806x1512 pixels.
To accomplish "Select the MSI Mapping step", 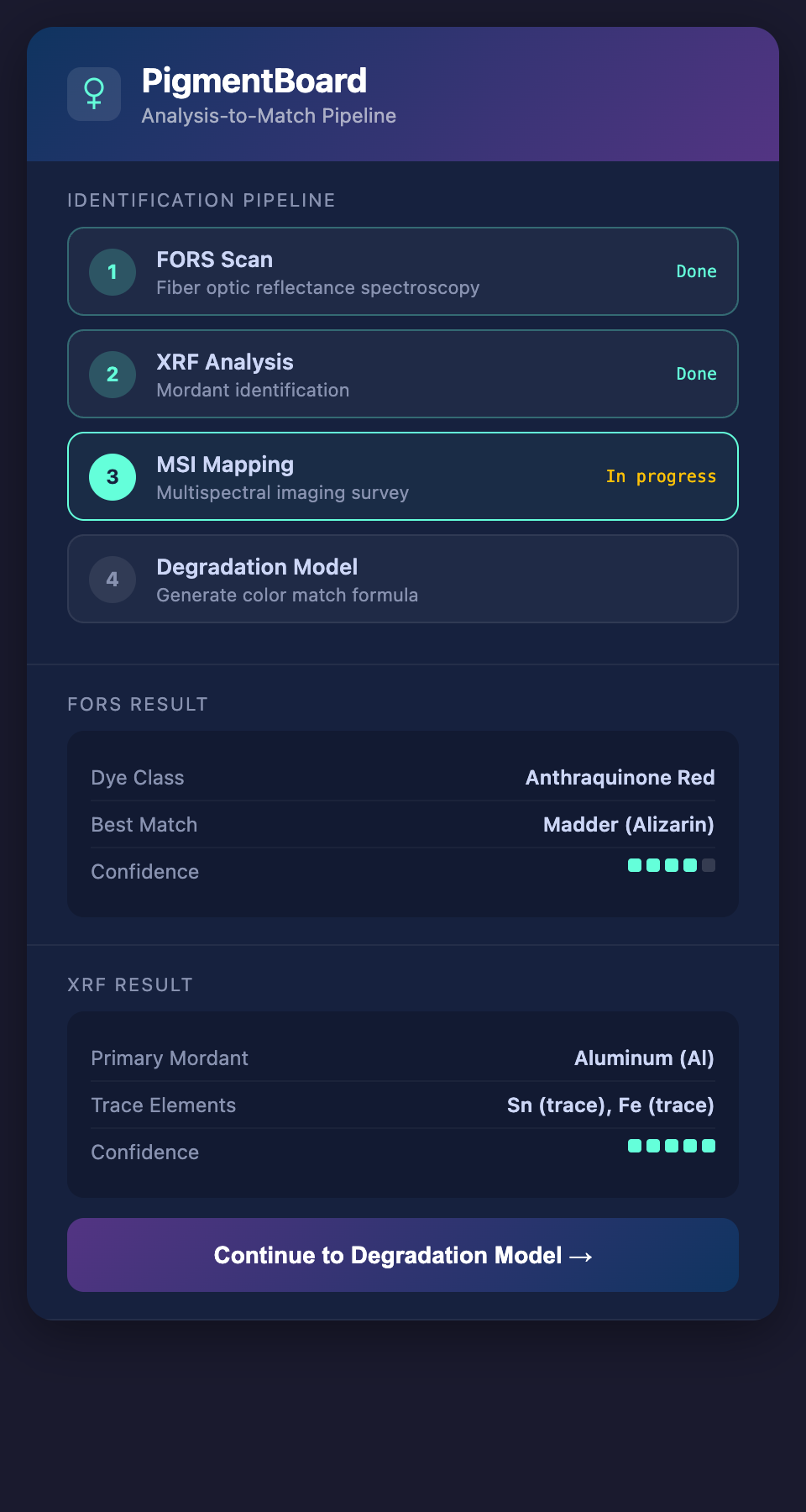I will pos(403,477).
